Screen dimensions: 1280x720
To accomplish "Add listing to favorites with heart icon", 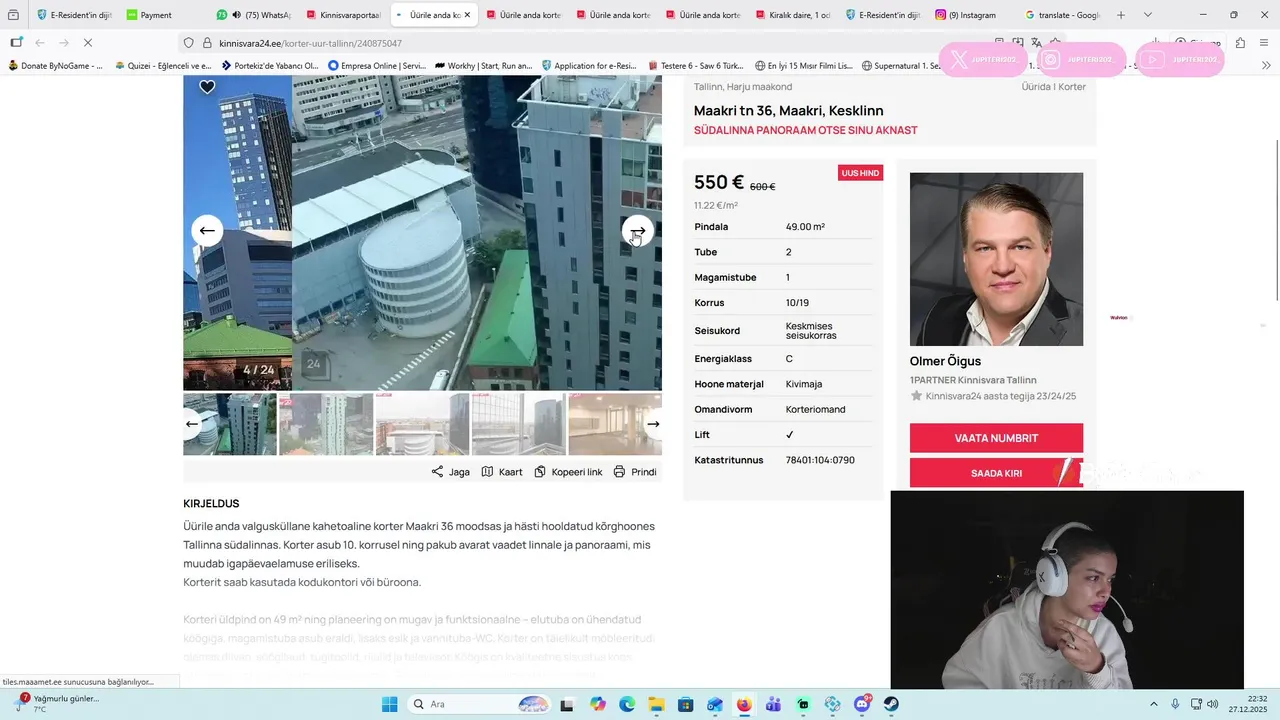I will click(207, 87).
